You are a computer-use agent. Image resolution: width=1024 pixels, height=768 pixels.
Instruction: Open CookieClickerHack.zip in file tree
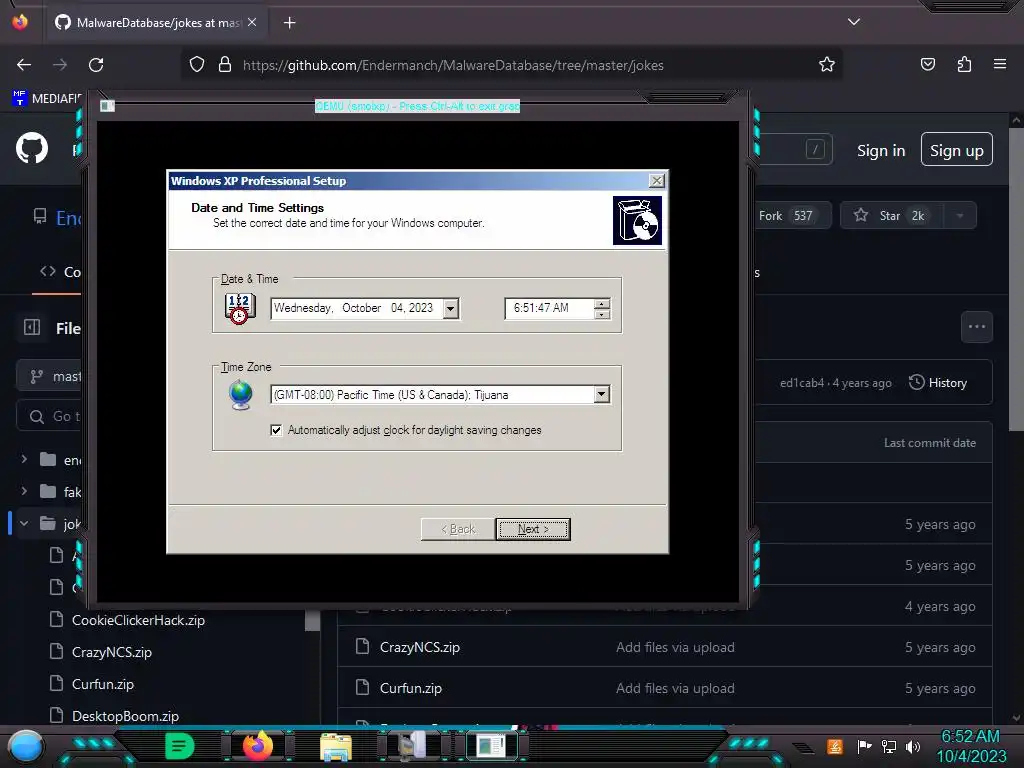[x=138, y=620]
